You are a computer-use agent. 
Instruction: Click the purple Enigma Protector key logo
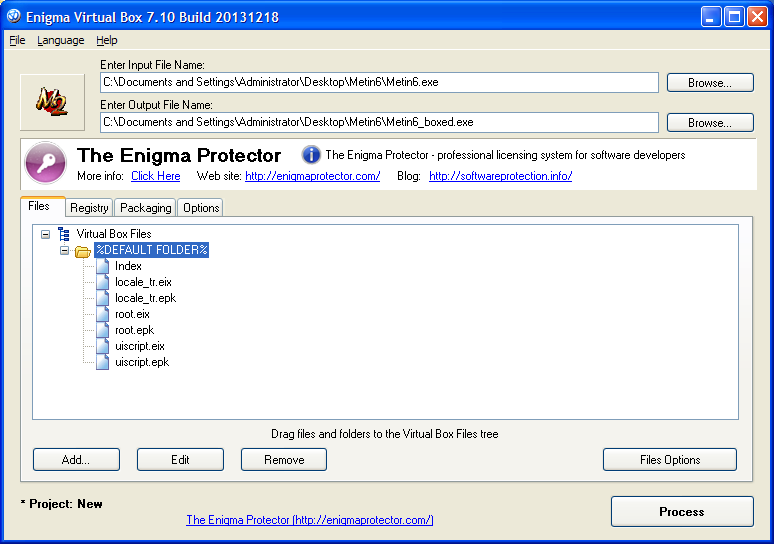(x=45, y=162)
